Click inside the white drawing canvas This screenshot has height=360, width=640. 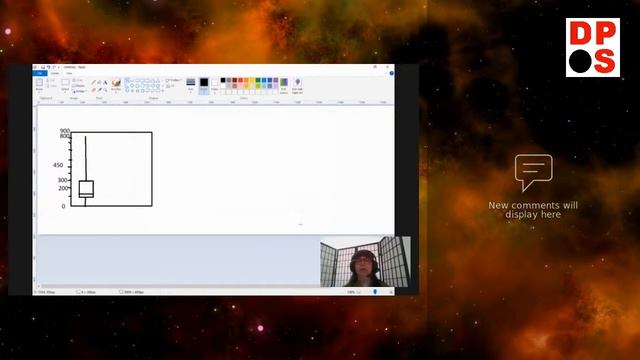(216, 170)
